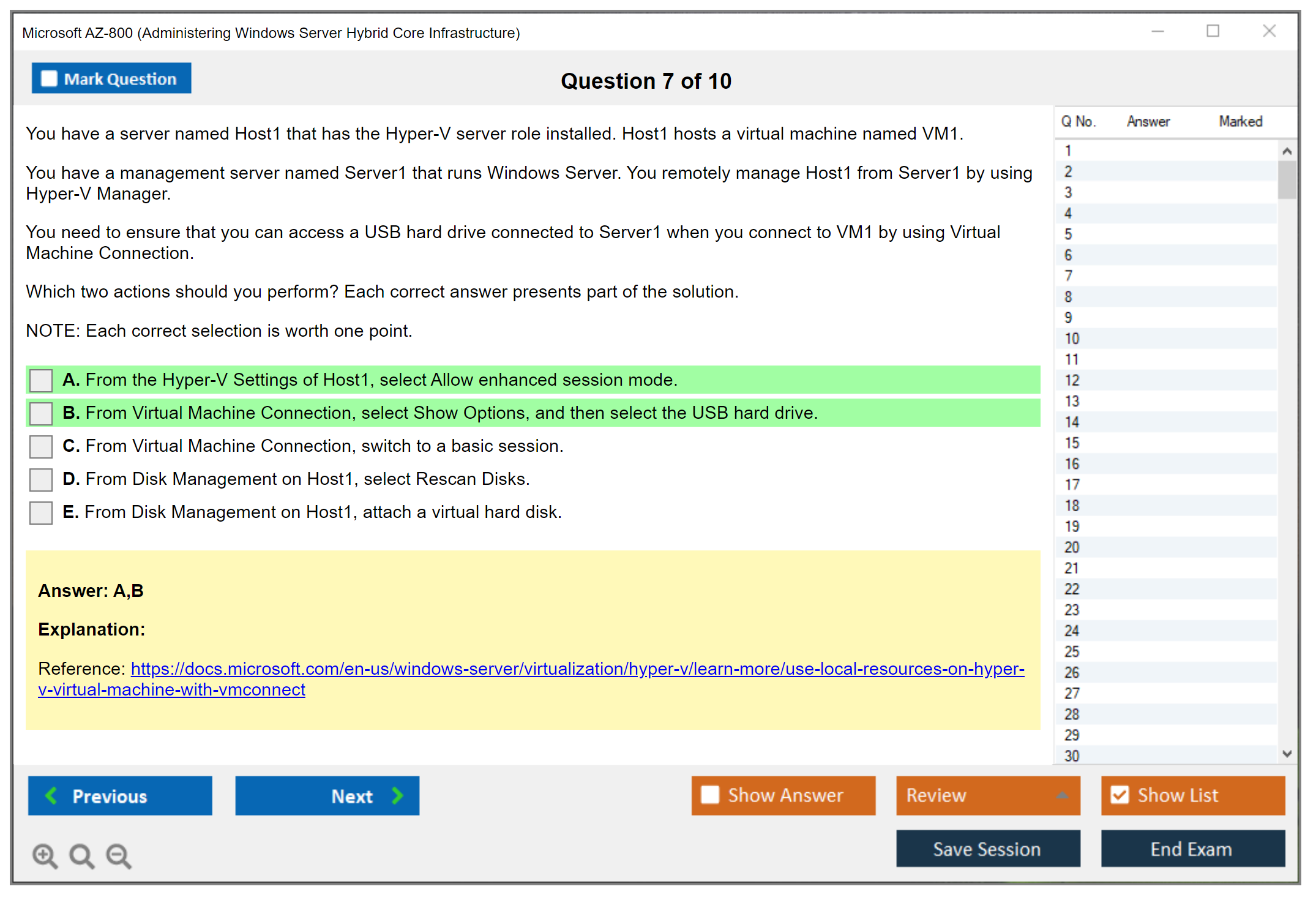Tick the checkbox for option C
Image resolution: width=1316 pixels, height=900 pixels.
[x=41, y=446]
